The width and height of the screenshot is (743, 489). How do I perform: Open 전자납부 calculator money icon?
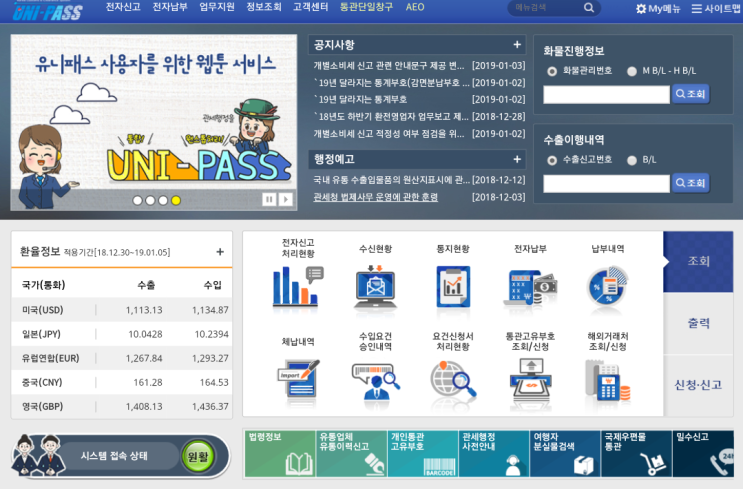(x=530, y=287)
